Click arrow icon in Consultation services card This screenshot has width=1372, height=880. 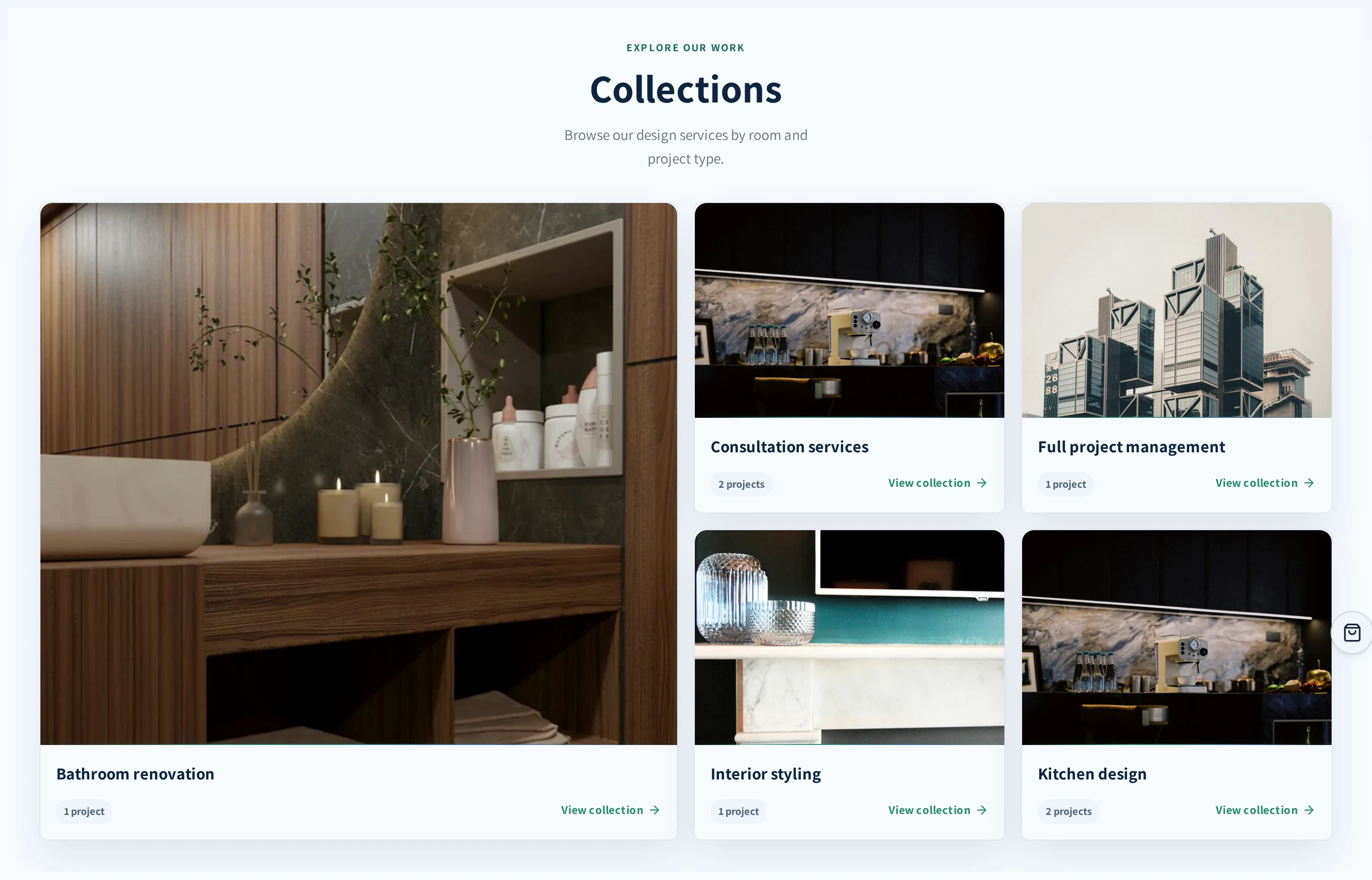coord(982,483)
